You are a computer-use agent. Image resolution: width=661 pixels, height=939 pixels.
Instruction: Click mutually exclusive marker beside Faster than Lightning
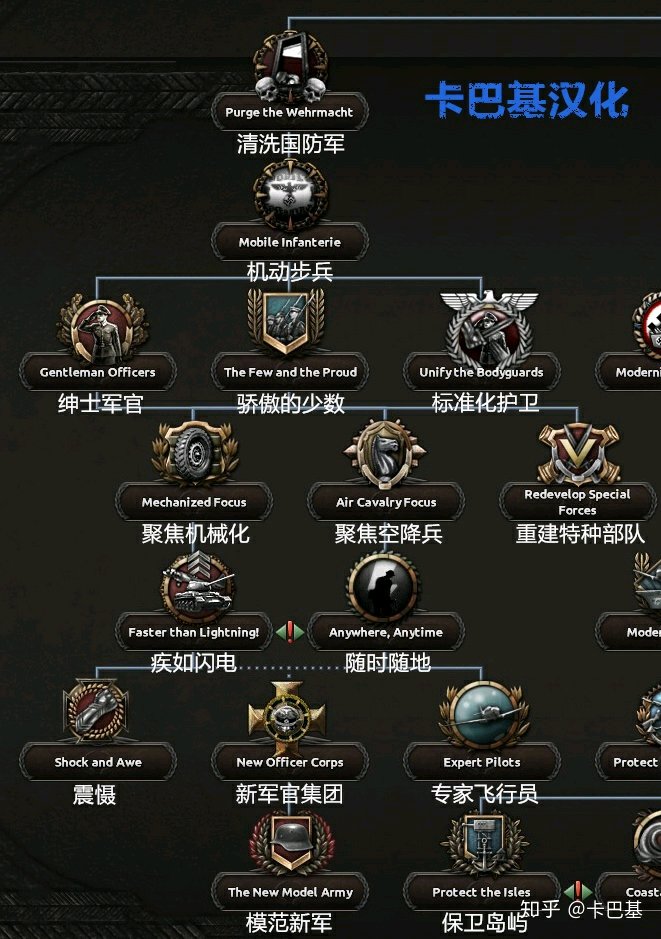point(290,632)
